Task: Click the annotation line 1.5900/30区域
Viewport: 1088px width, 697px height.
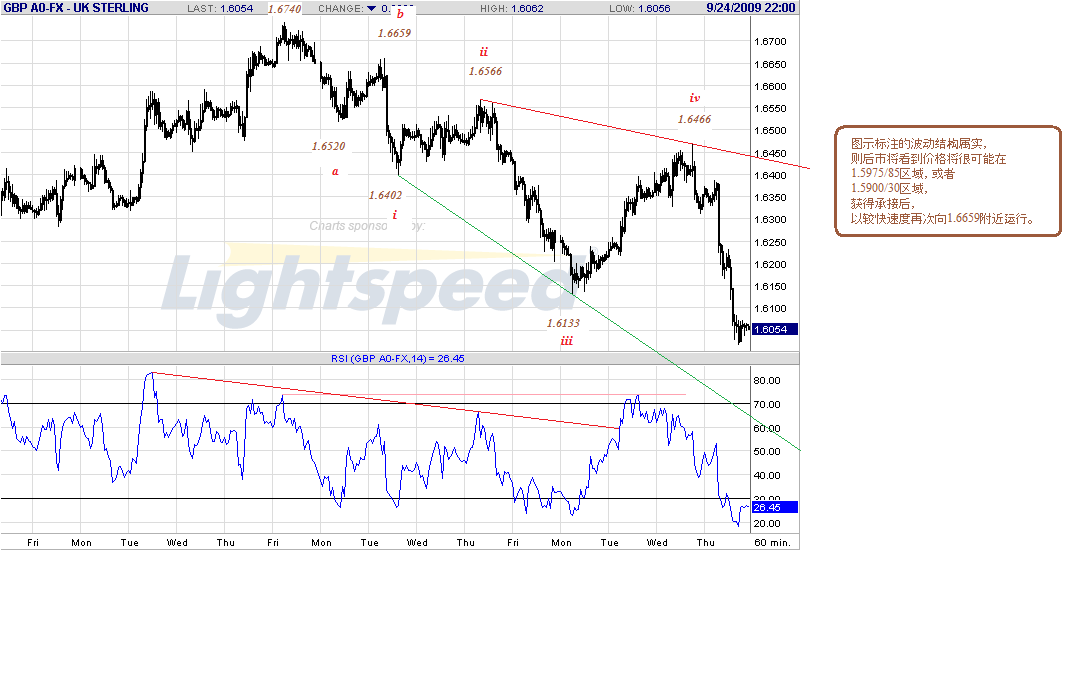Action: click(890, 188)
